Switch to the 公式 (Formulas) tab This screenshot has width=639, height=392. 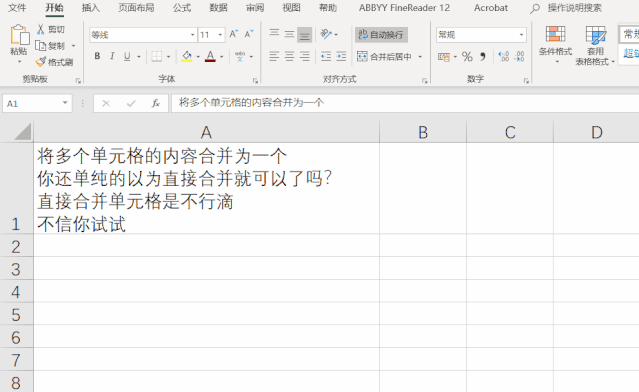click(x=182, y=8)
